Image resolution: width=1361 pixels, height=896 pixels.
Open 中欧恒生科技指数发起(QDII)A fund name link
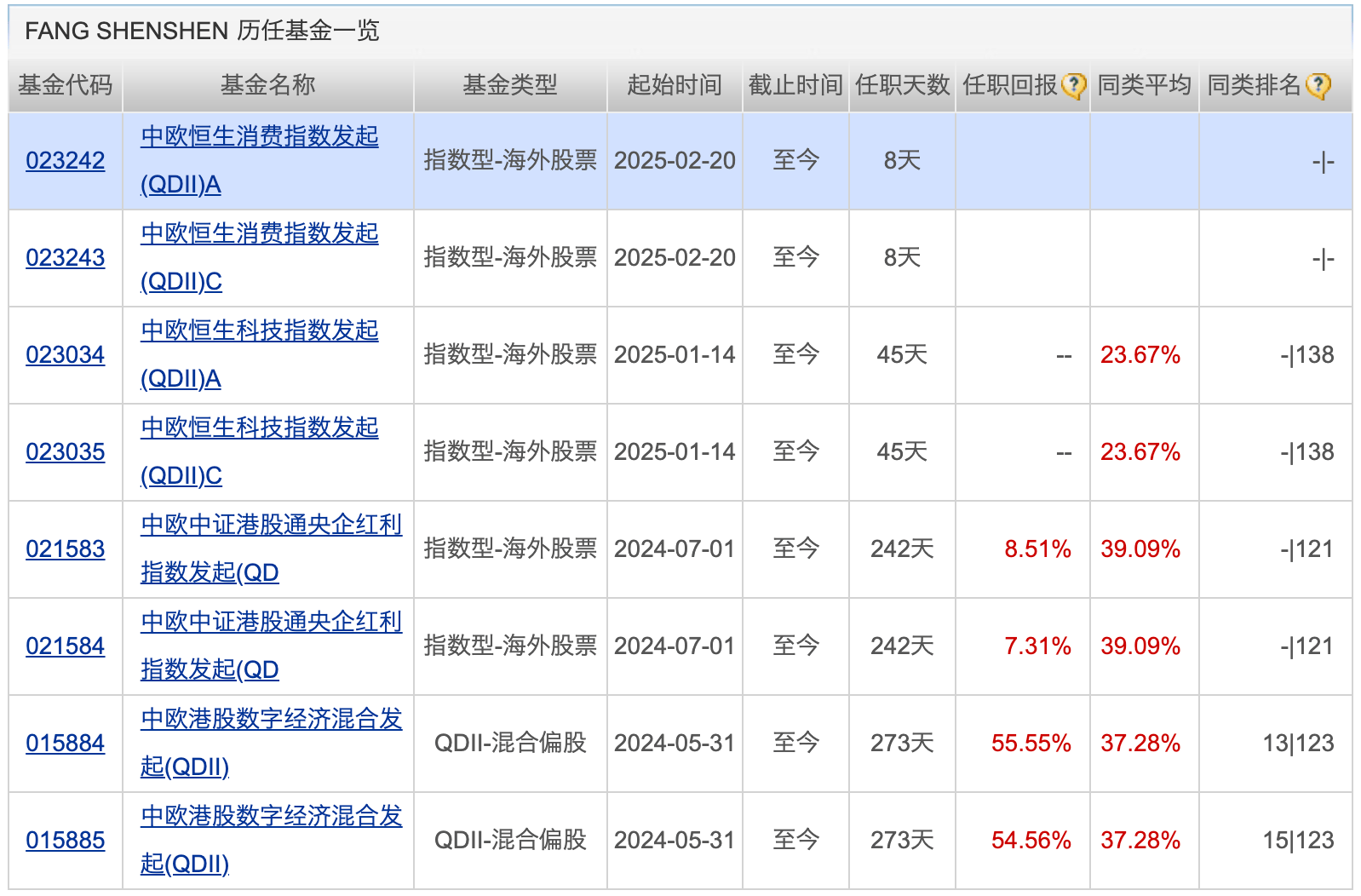point(259,331)
